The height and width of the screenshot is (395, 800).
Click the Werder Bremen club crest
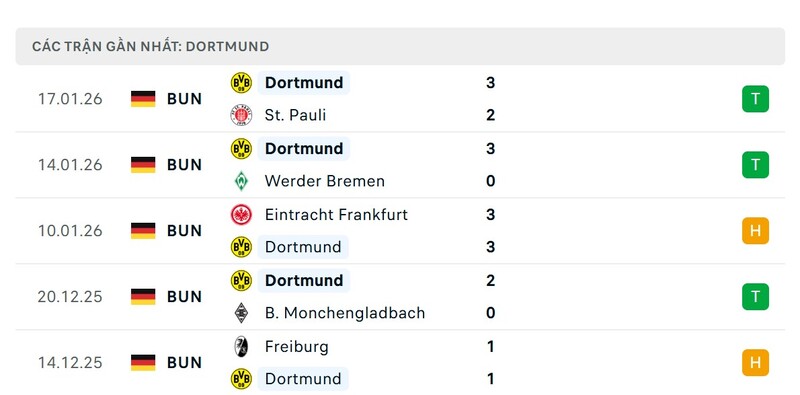click(241, 181)
